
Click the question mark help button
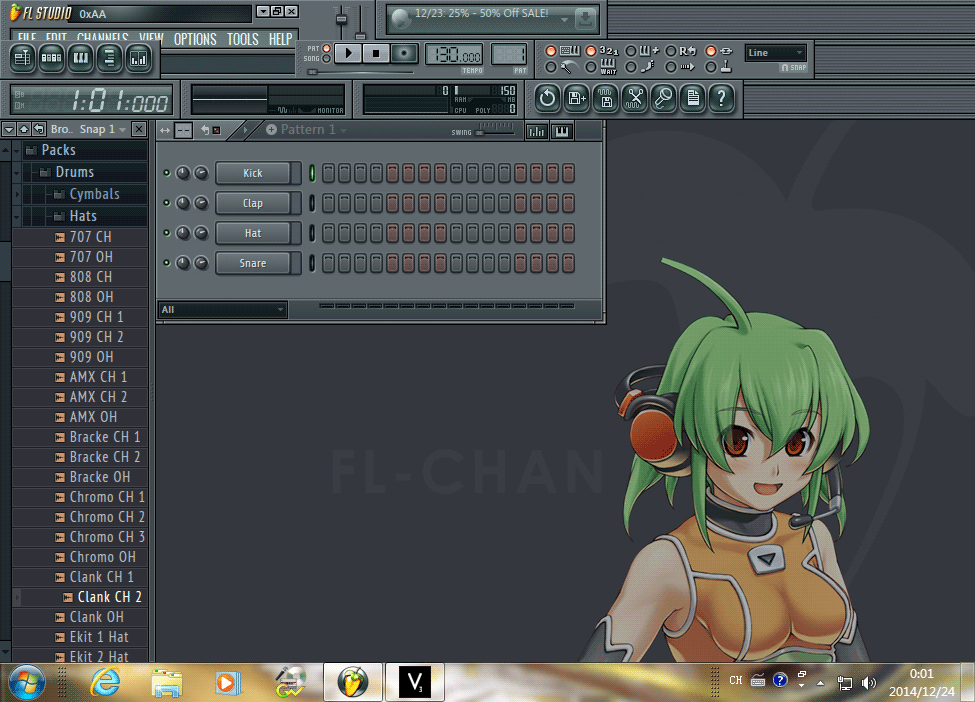point(722,98)
